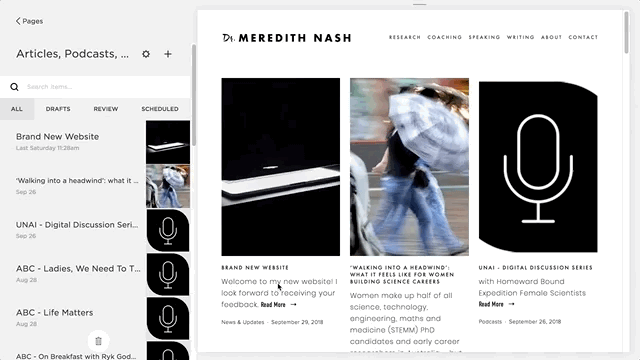The width and height of the screenshot is (640, 360).
Task: Click the preview expand handle at top
Action: [419, 4]
